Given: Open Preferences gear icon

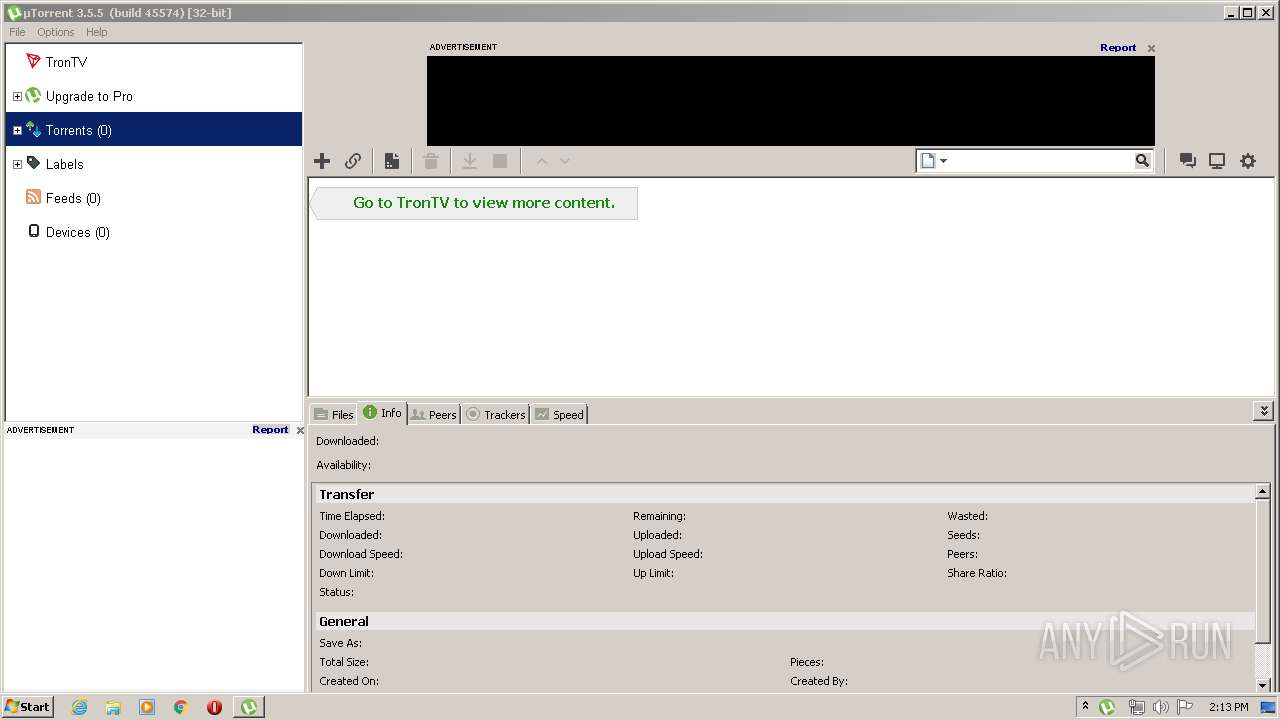Looking at the screenshot, I should click(x=1248, y=161).
